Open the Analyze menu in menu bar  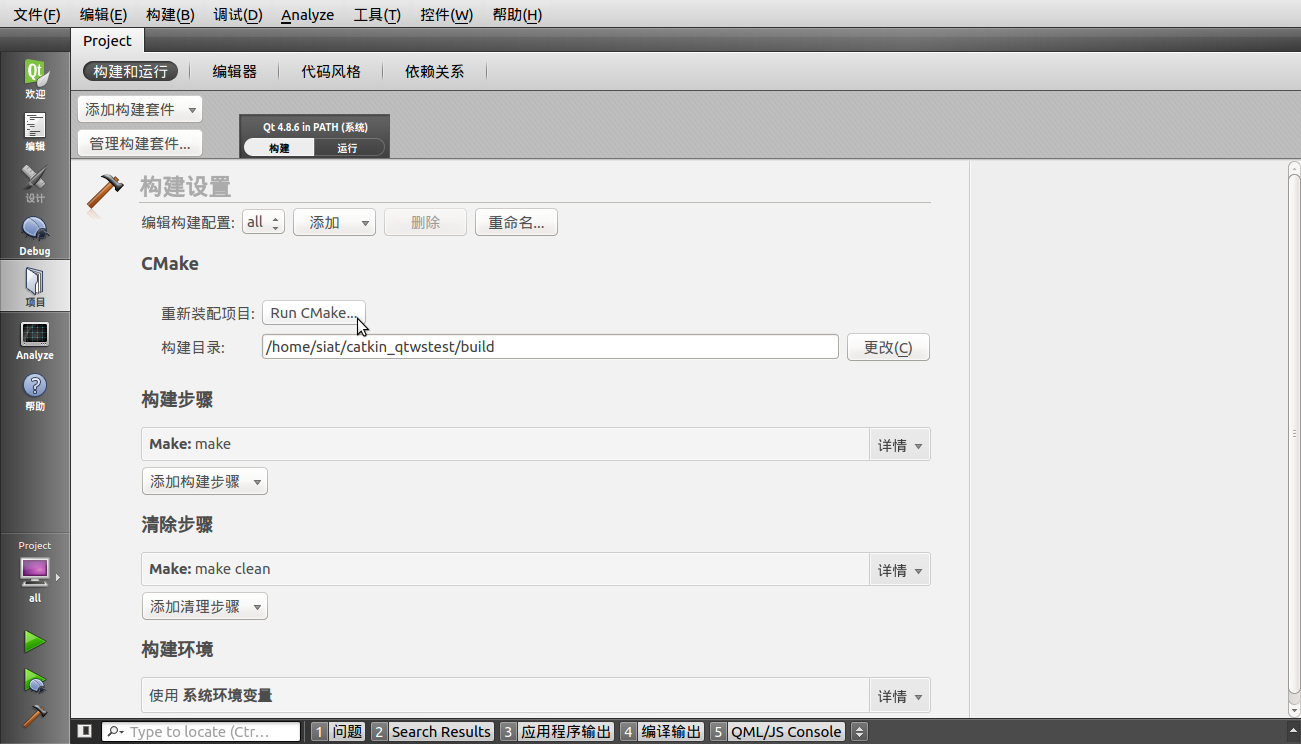tap(307, 14)
